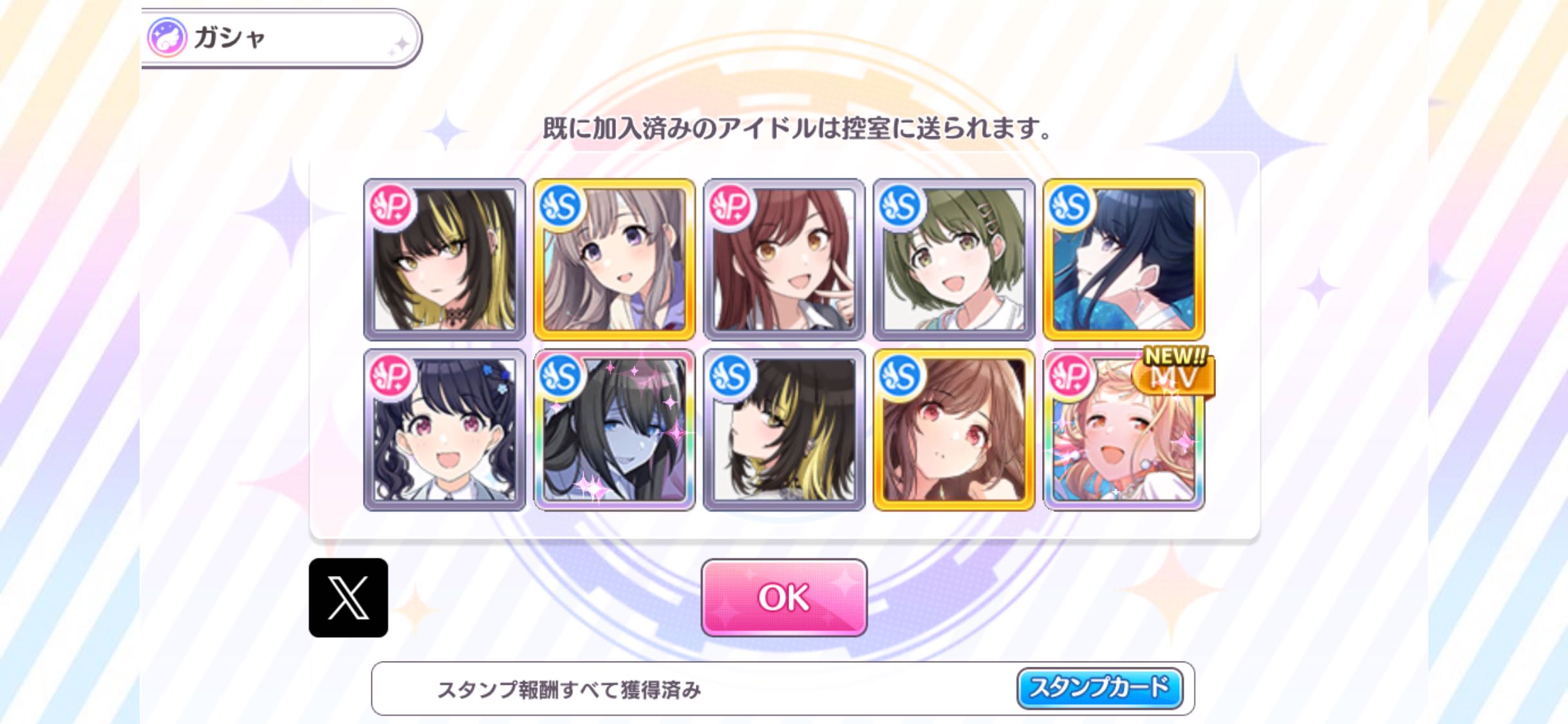The image size is (1568, 724).
Task: Select the green short-haired idol card
Action: point(954,259)
